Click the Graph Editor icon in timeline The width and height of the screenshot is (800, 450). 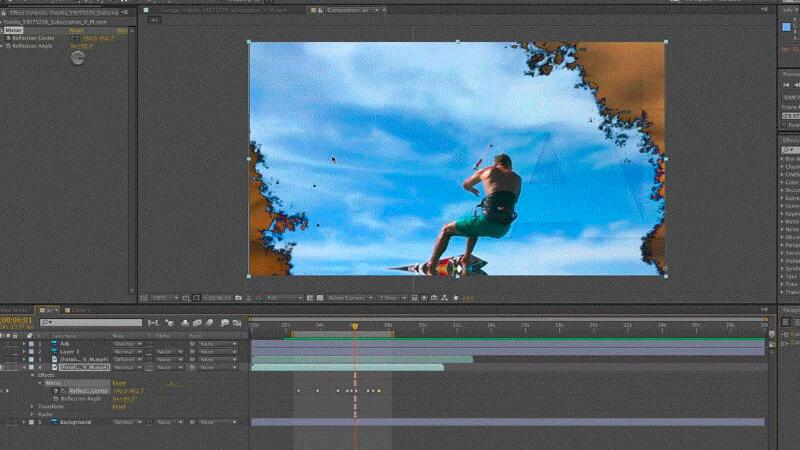coord(237,322)
